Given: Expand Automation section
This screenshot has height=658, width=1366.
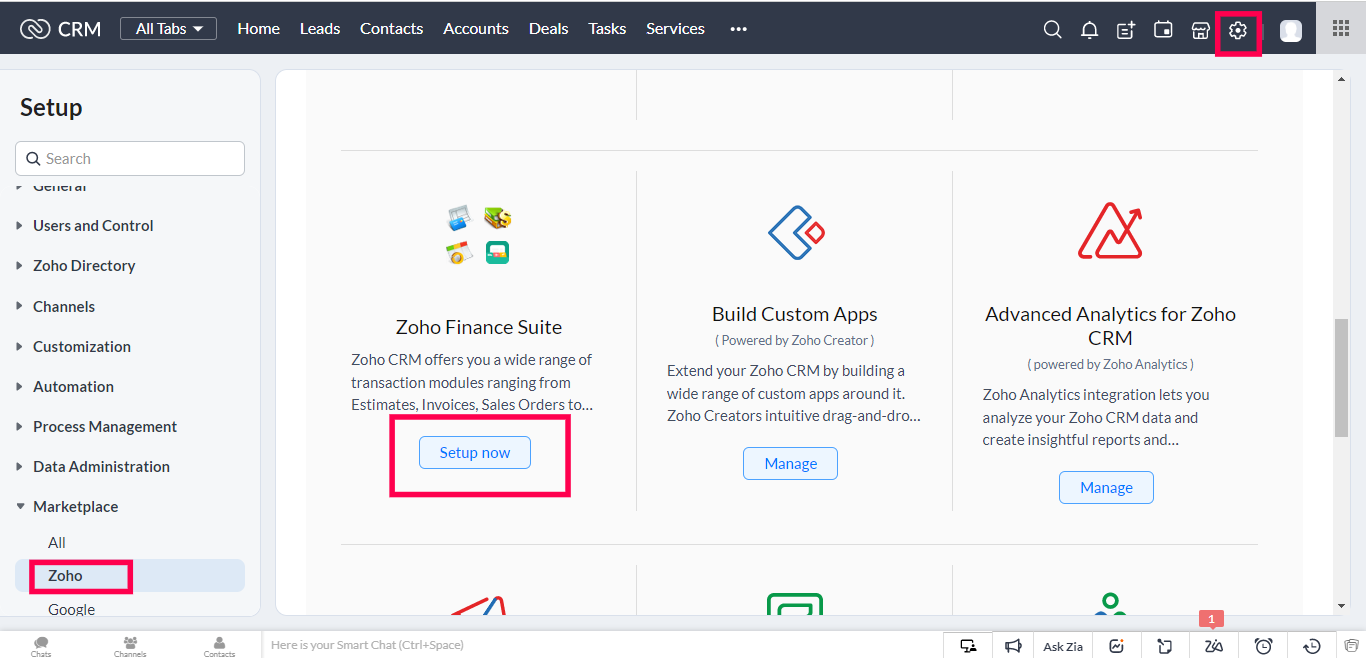Looking at the screenshot, I should (x=73, y=387).
